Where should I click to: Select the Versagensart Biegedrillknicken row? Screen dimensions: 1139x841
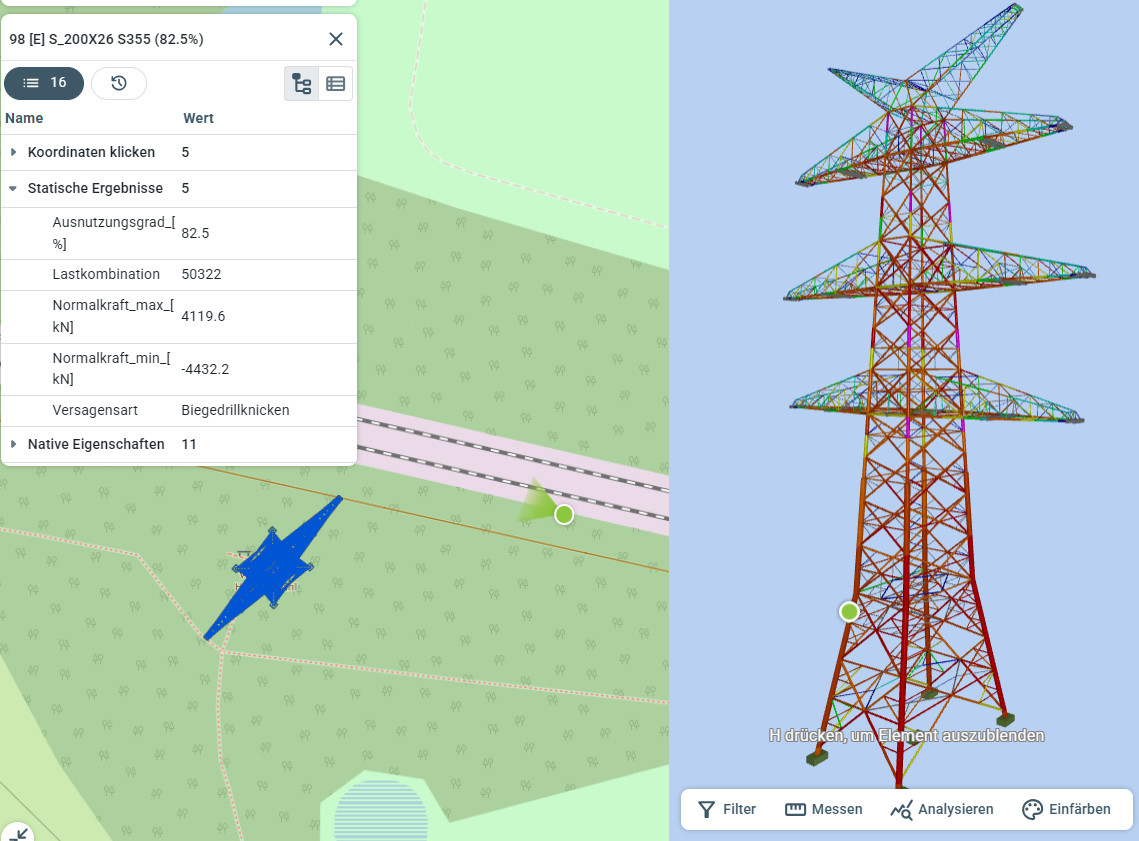[x=178, y=410]
